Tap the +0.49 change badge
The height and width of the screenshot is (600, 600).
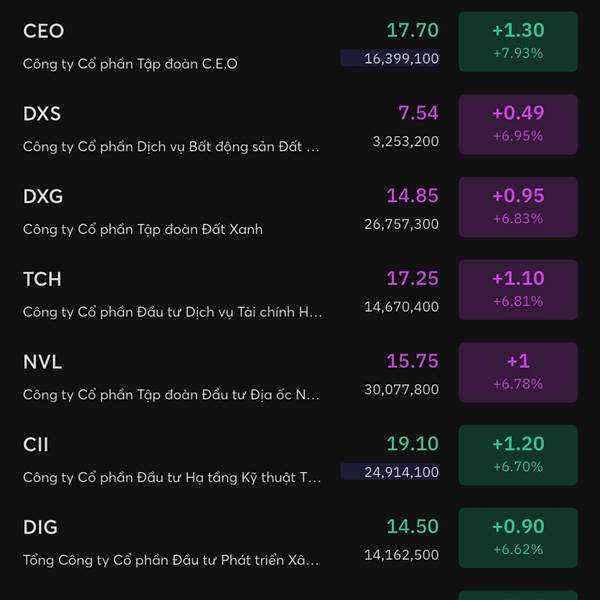[x=517, y=124]
